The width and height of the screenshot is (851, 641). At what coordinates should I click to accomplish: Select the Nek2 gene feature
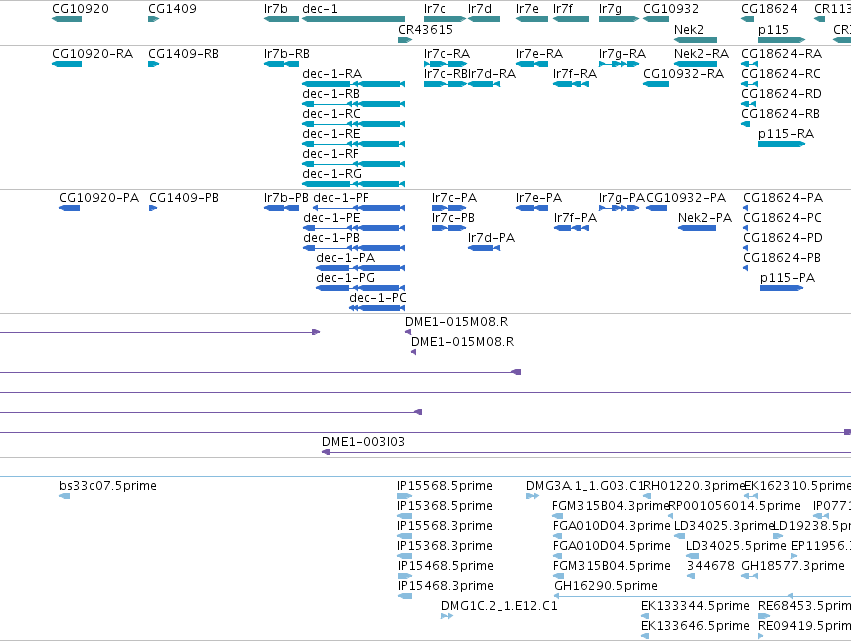(x=695, y=40)
